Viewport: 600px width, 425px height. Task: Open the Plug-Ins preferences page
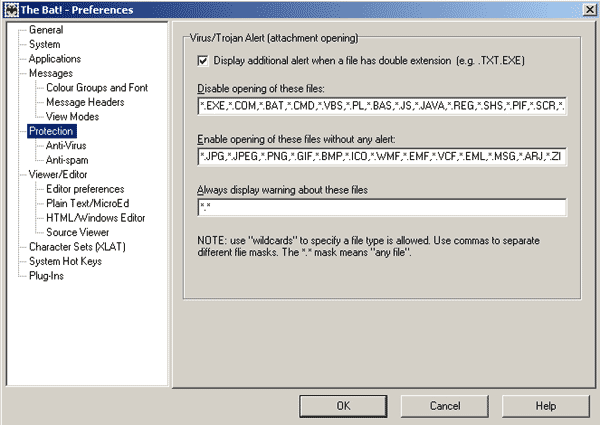(x=46, y=276)
